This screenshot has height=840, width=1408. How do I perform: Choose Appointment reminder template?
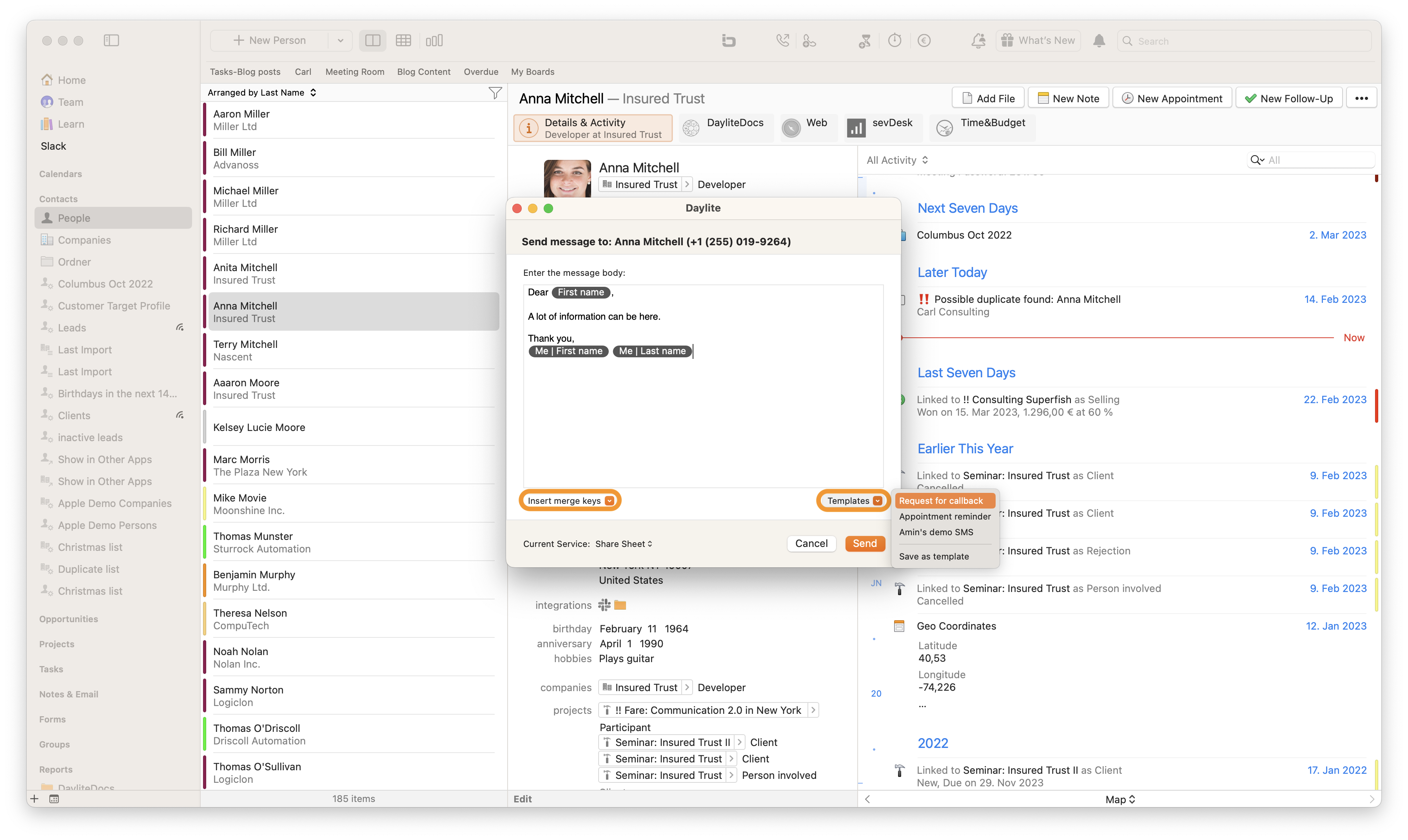944,516
